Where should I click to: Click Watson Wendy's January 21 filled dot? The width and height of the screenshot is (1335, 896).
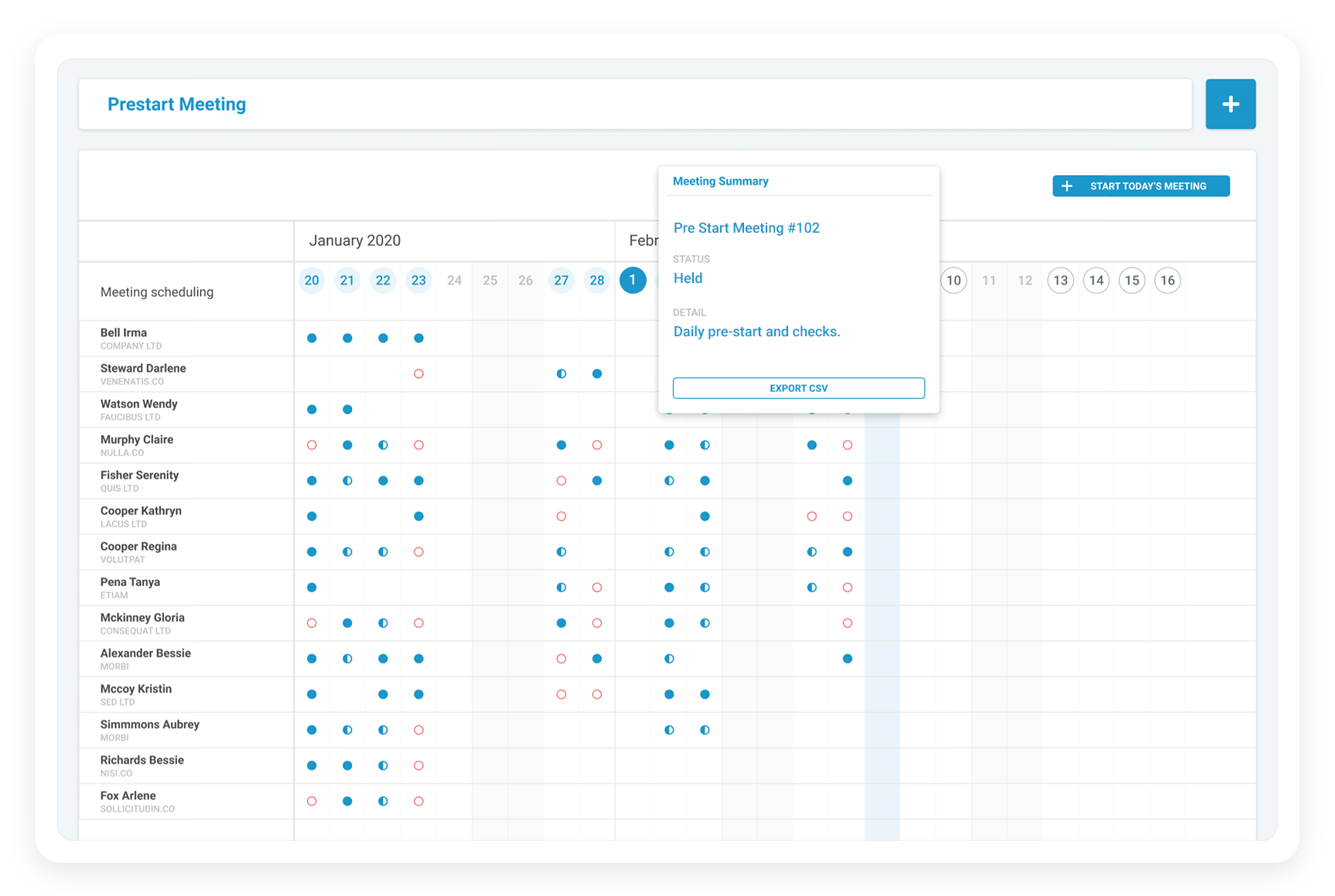pos(347,410)
